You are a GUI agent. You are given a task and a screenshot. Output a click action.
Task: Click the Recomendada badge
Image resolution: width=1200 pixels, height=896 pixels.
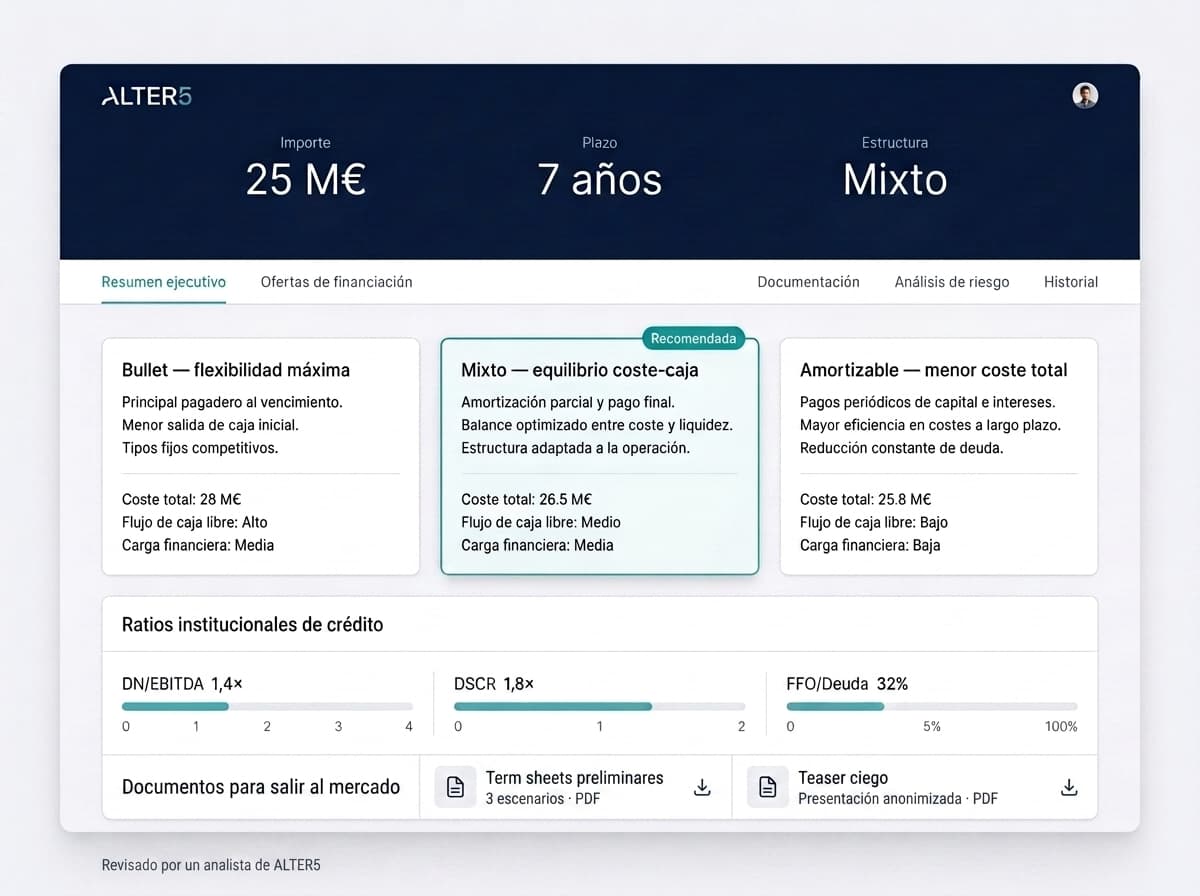coord(693,338)
